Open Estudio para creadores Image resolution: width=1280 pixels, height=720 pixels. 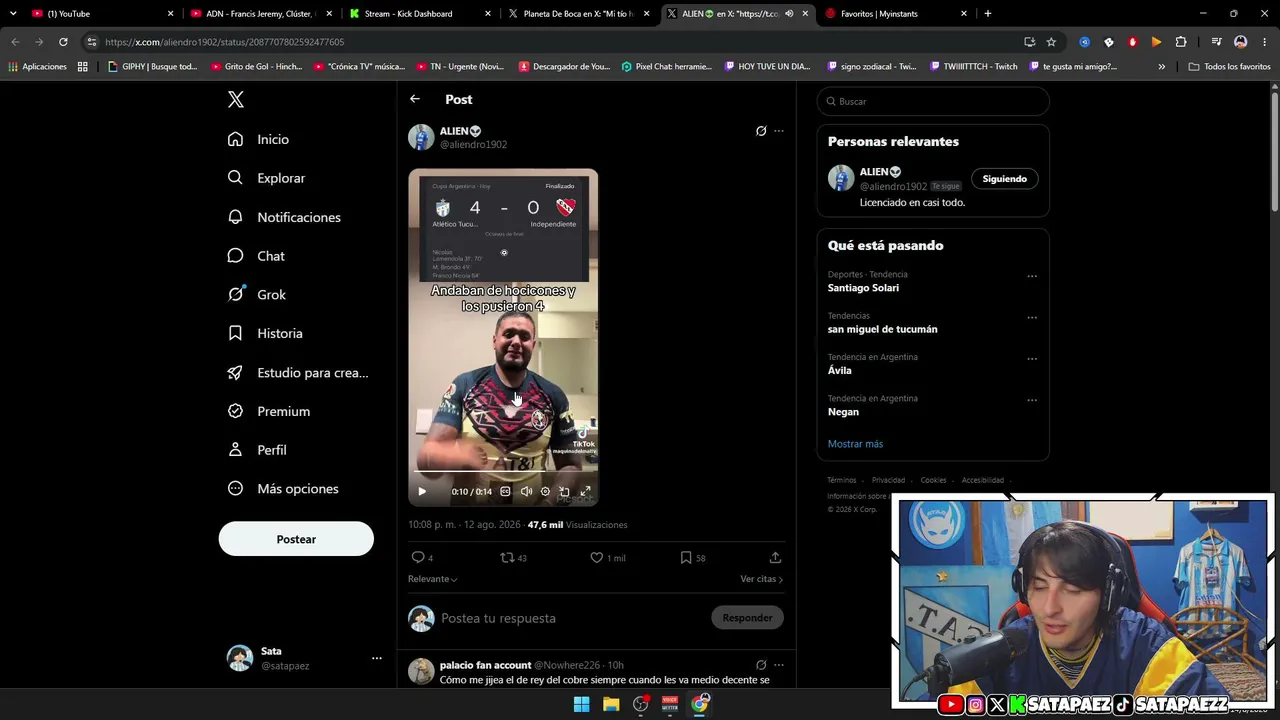(x=298, y=372)
